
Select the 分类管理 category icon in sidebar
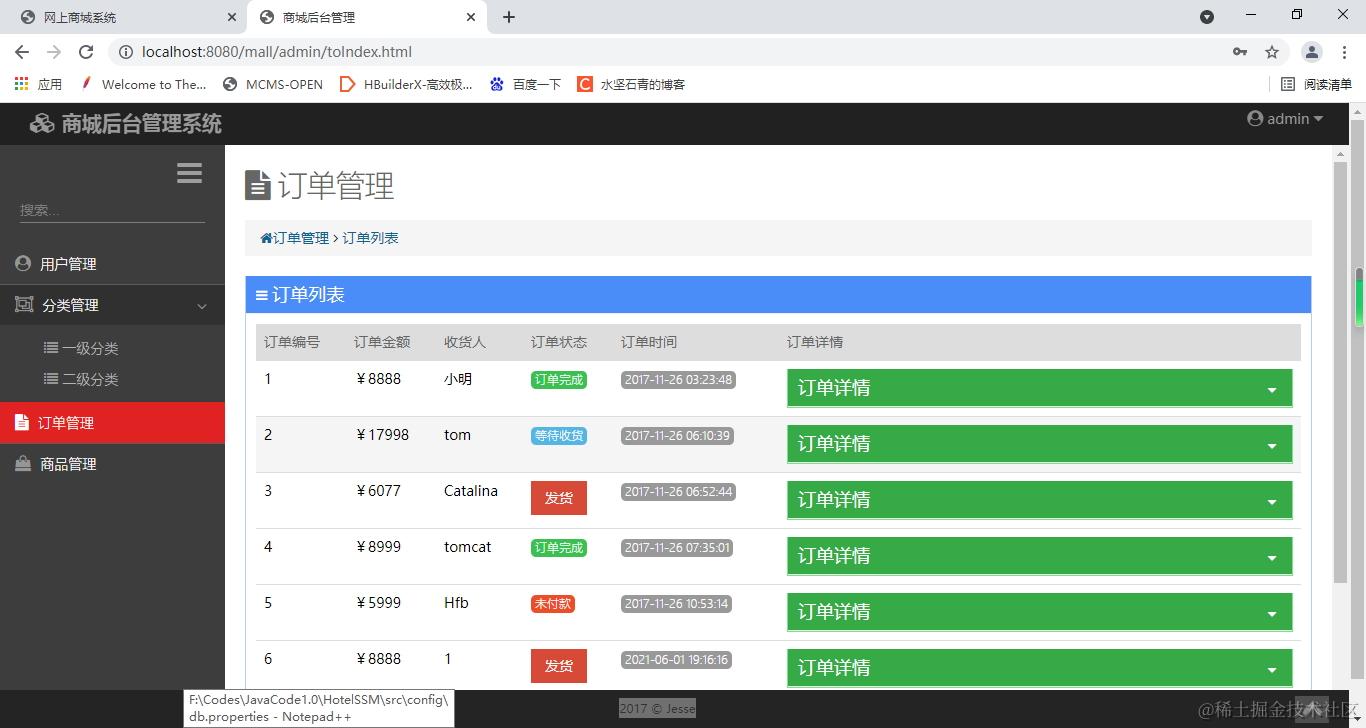tap(23, 304)
